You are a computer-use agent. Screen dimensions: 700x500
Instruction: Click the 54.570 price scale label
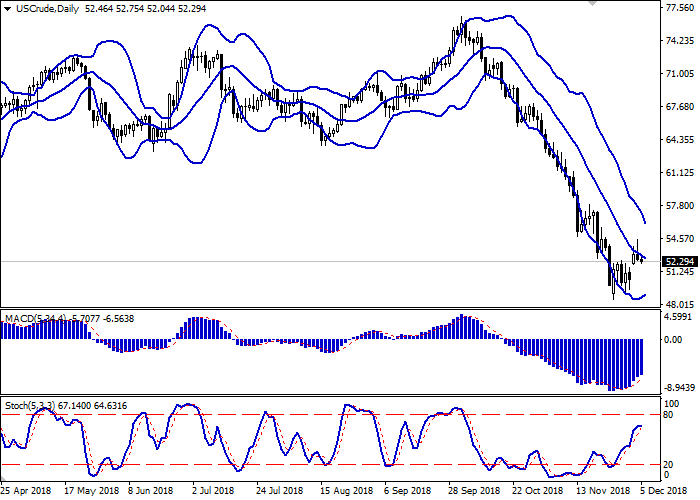point(679,239)
